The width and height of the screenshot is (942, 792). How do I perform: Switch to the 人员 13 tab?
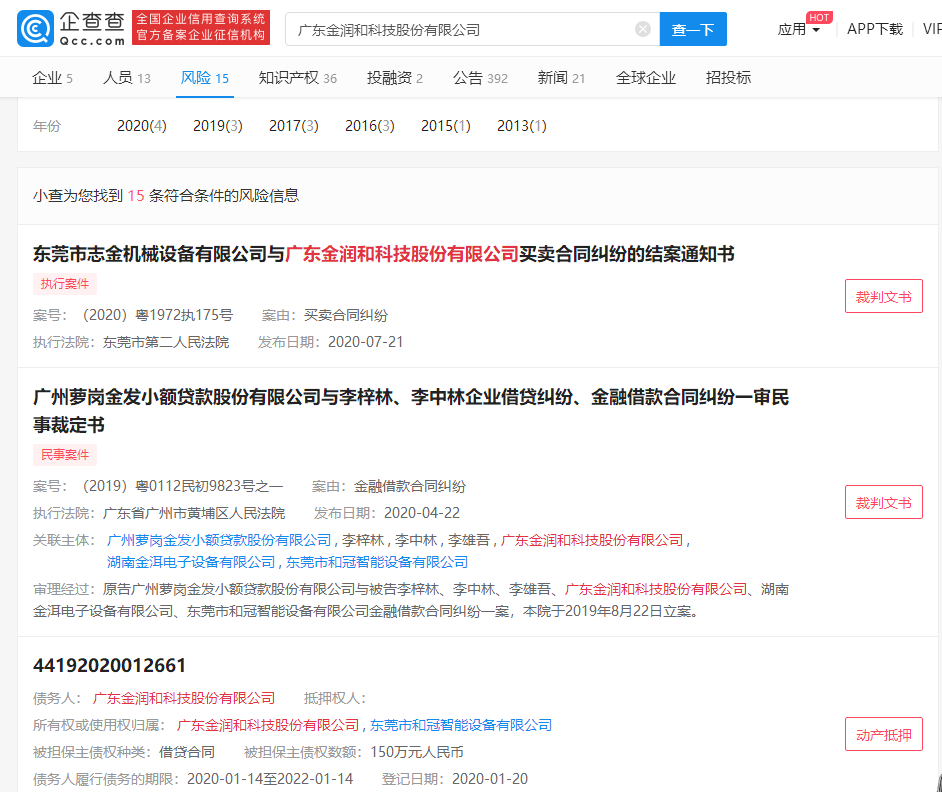127,78
